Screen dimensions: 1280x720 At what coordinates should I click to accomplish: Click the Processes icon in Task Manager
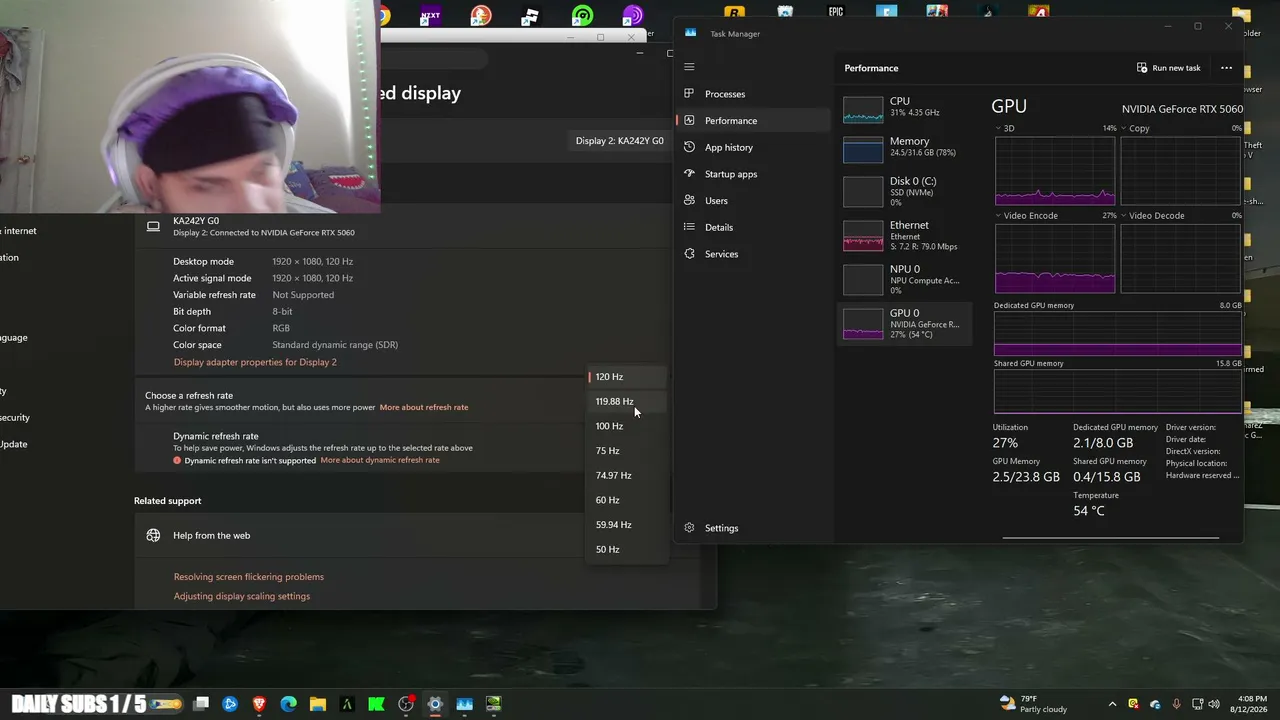click(689, 94)
